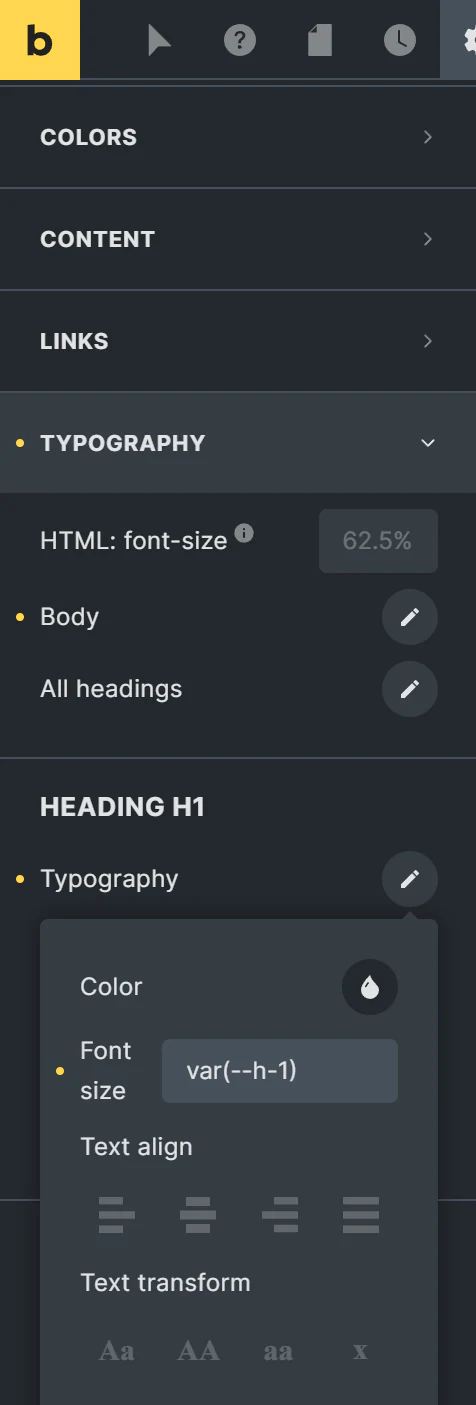The image size is (476, 1405).
Task: Open the revision history clock icon
Action: [x=400, y=40]
